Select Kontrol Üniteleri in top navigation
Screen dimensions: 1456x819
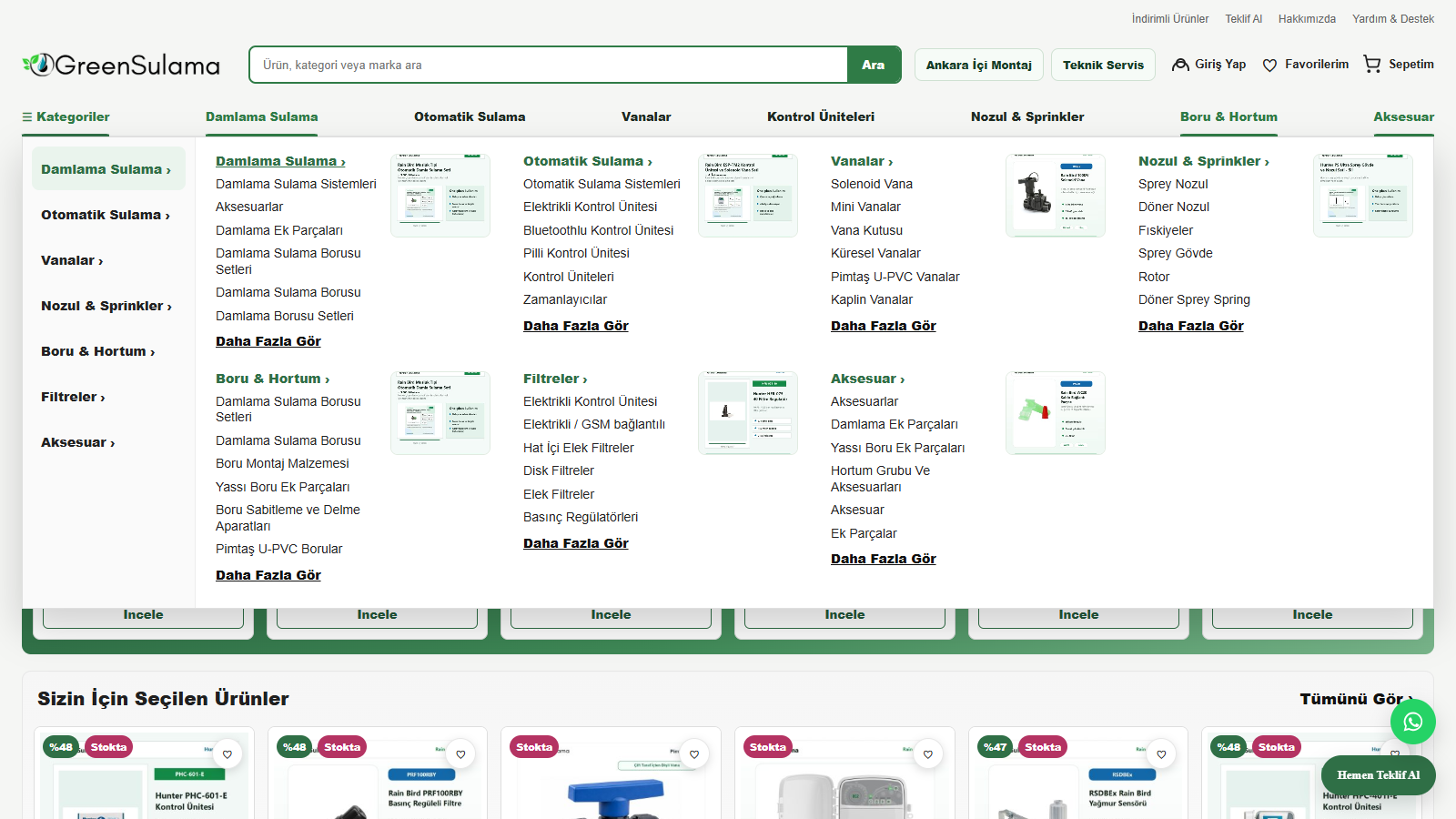[x=821, y=117]
